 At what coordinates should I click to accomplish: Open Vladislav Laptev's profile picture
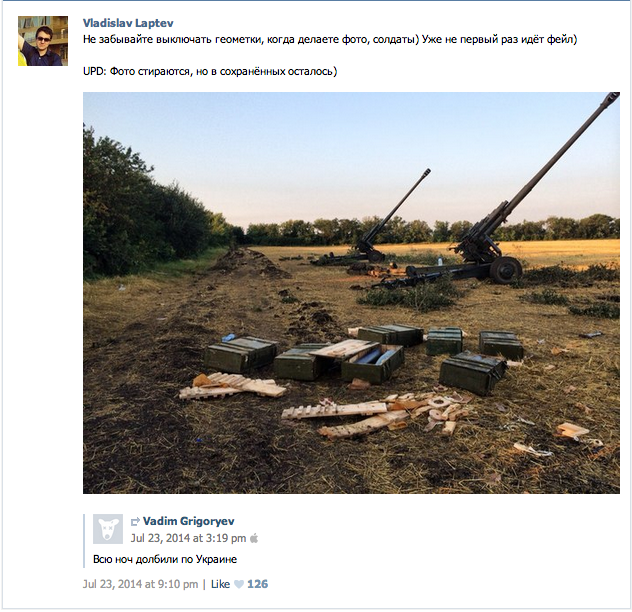(43, 41)
